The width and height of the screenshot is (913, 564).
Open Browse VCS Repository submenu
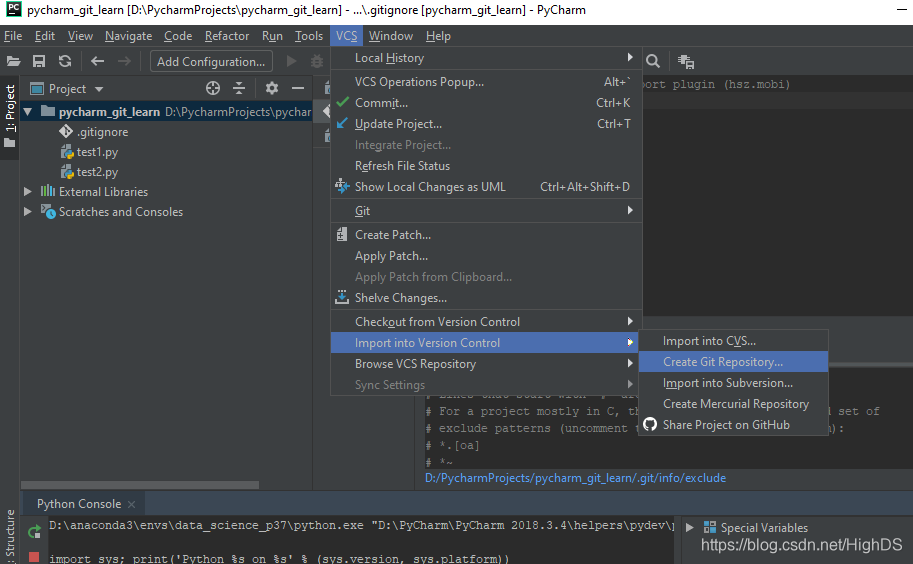pyautogui.click(x=486, y=364)
